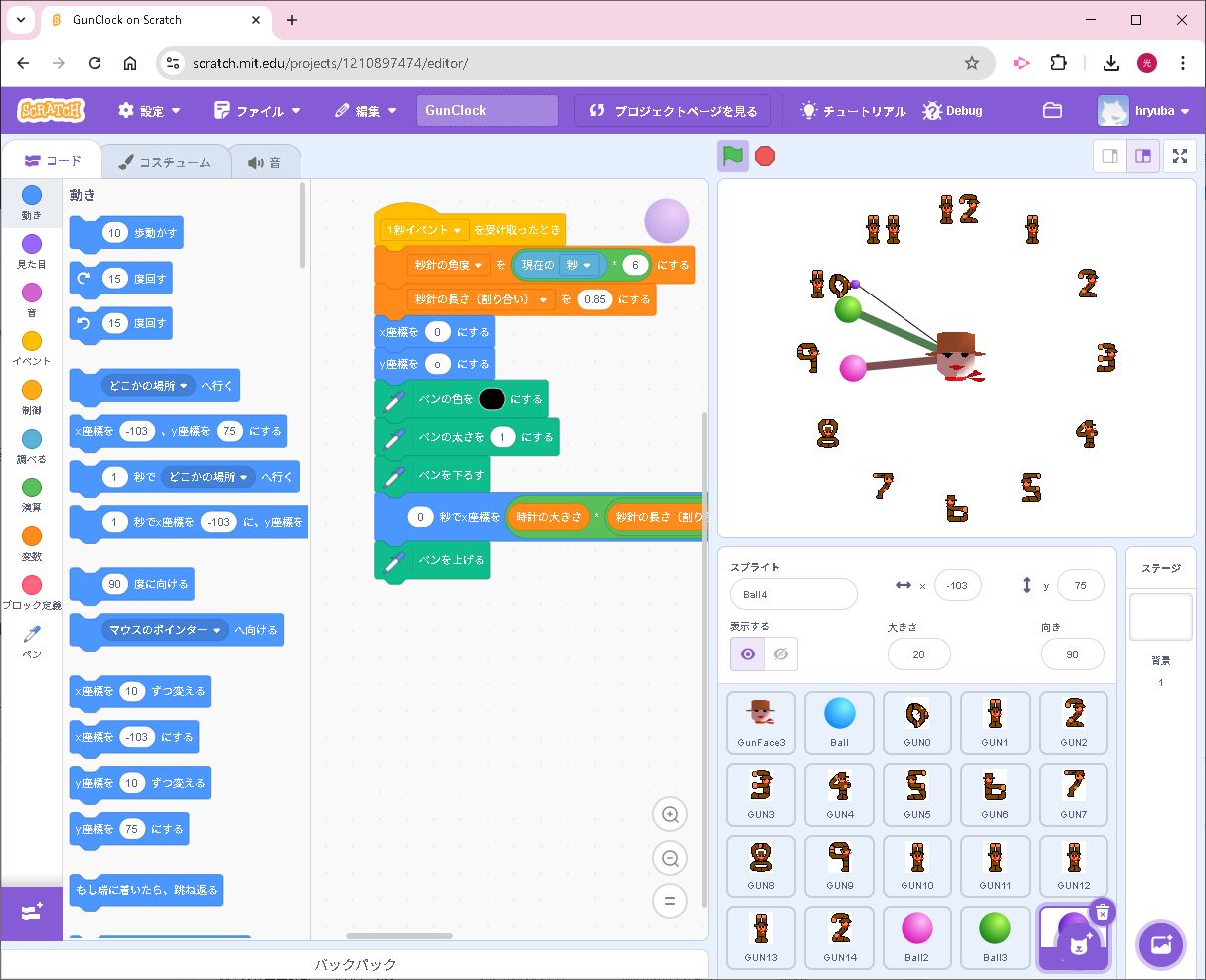The width and height of the screenshot is (1206, 980).
Task: Open the add extension button
Action: (x=31, y=912)
